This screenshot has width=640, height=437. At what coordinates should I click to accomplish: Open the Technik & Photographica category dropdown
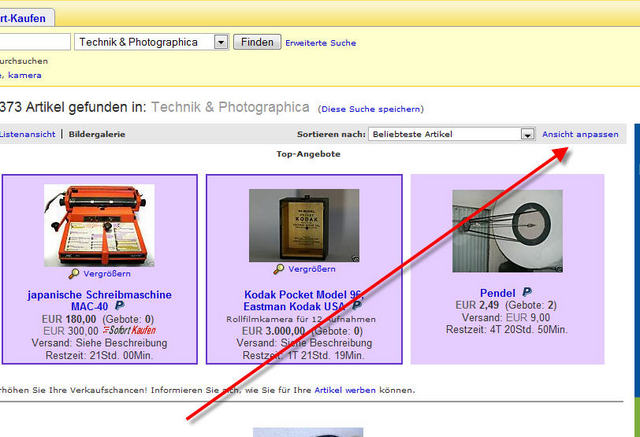point(151,42)
